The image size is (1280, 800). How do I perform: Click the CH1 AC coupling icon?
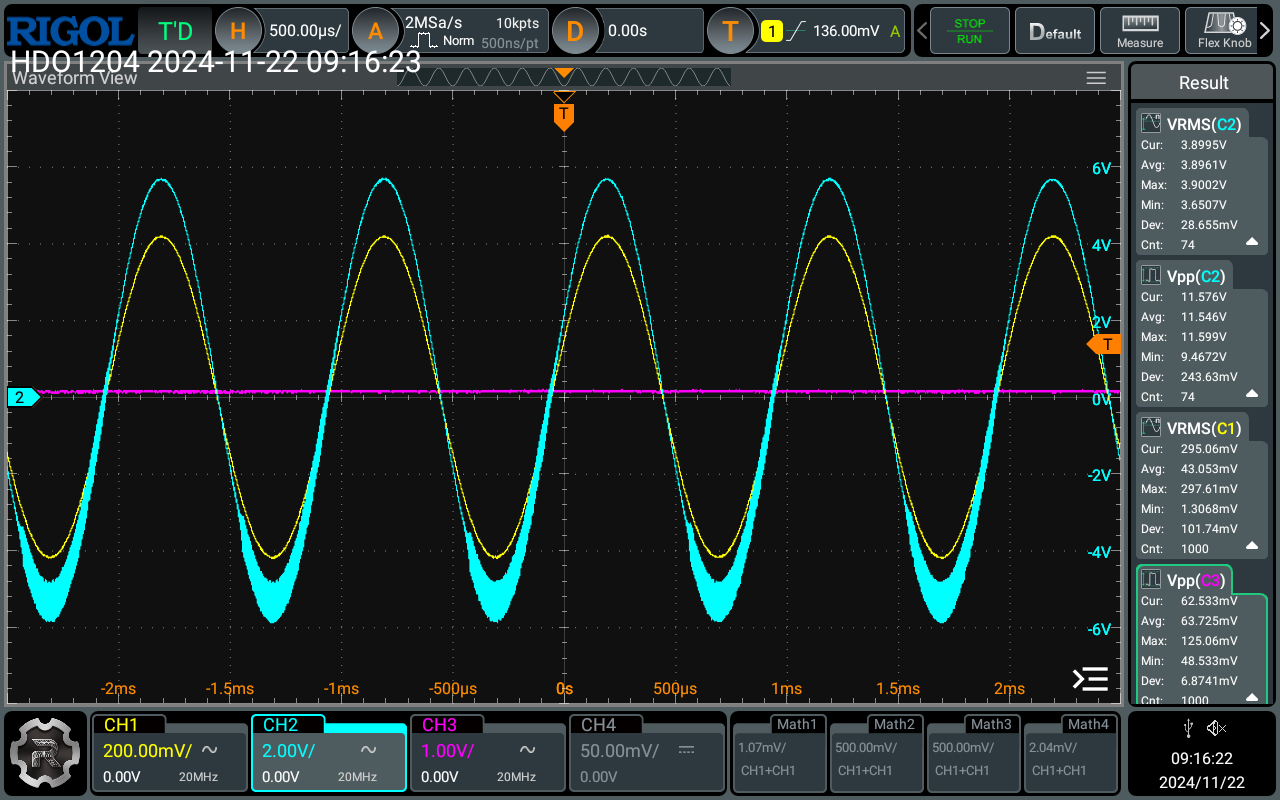[210, 750]
